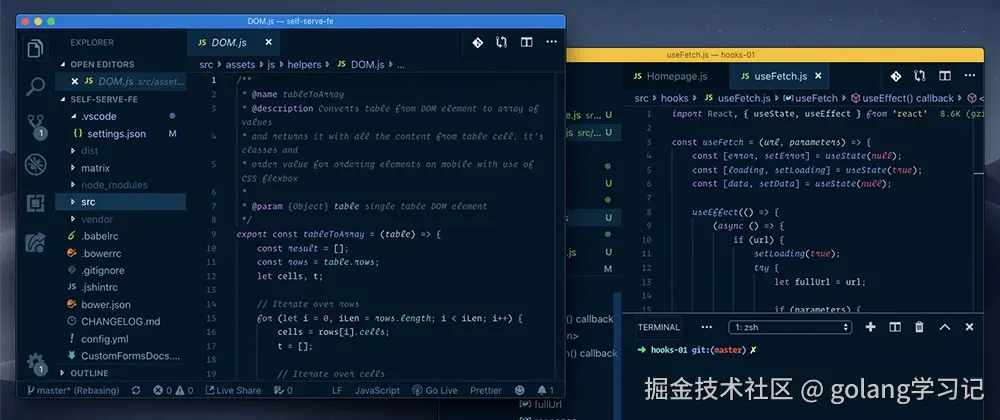
Task: Select the TERMINAL panel tab
Action: pyautogui.click(x=659, y=327)
